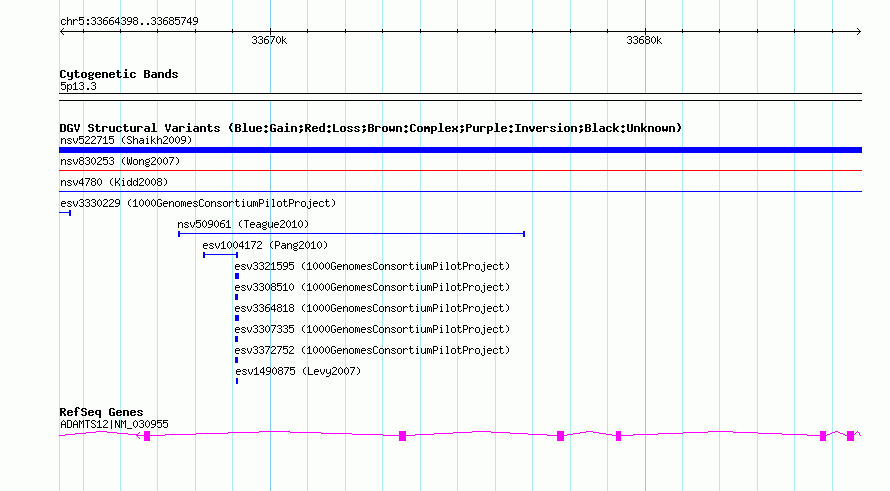The width and height of the screenshot is (890, 491).
Task: Click the small blue esv3364818 marker
Action: click(237, 318)
